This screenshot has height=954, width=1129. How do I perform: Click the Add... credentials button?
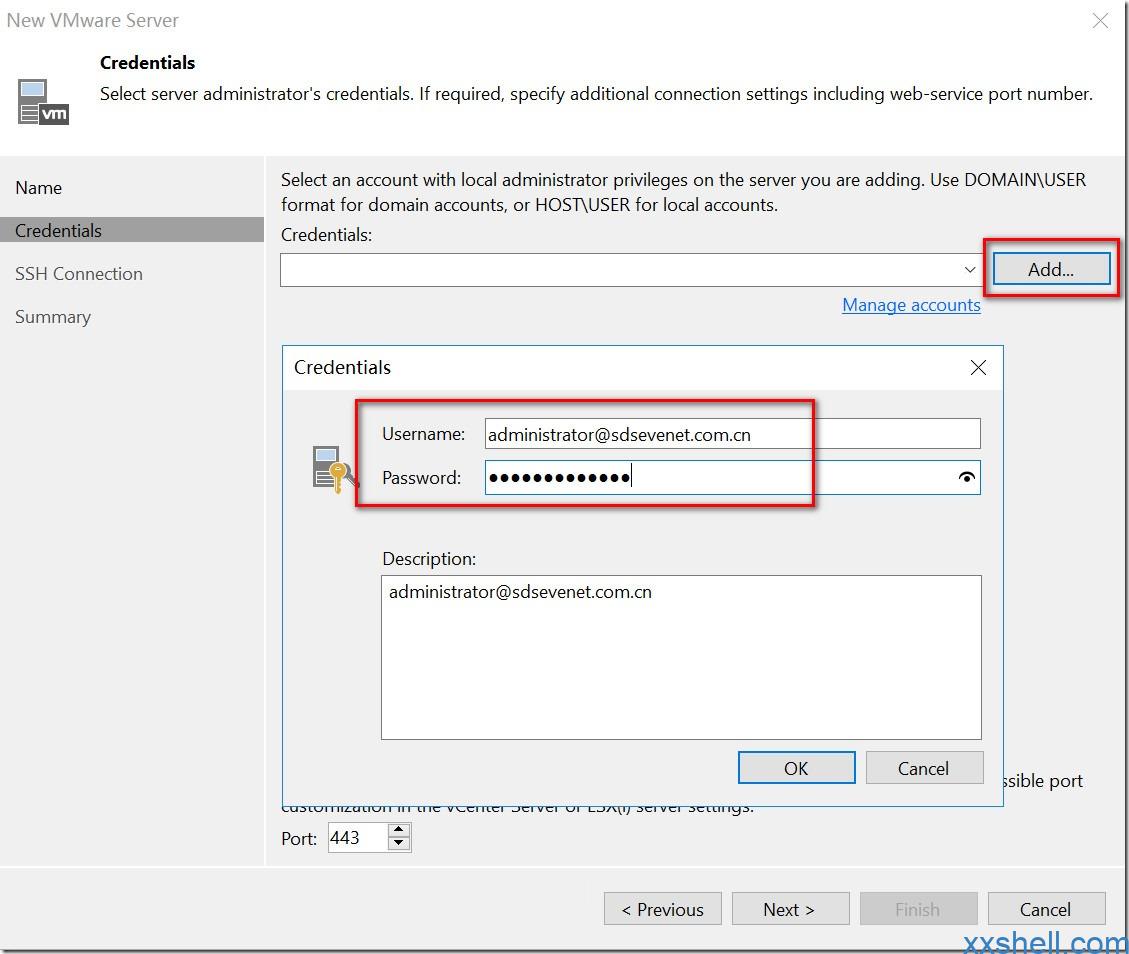[1051, 269]
